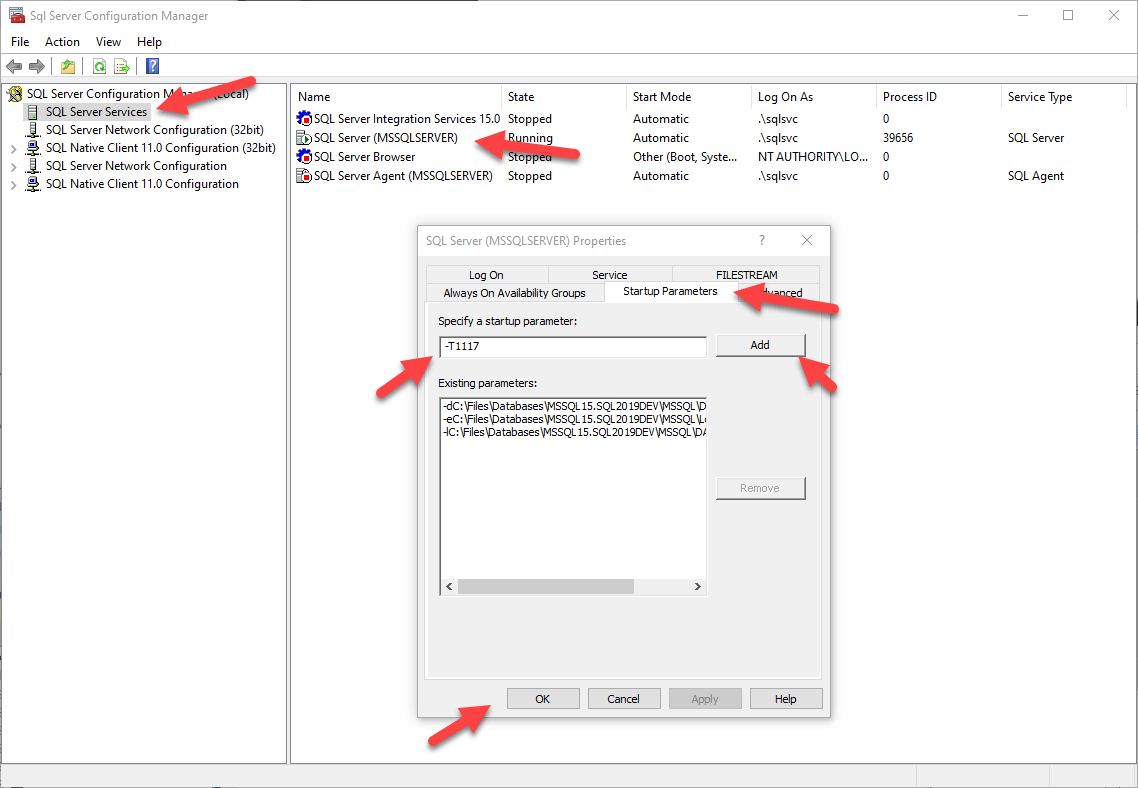
Task: Select SQL Server Network Configuration (32bit) tree item
Action: 155,130
